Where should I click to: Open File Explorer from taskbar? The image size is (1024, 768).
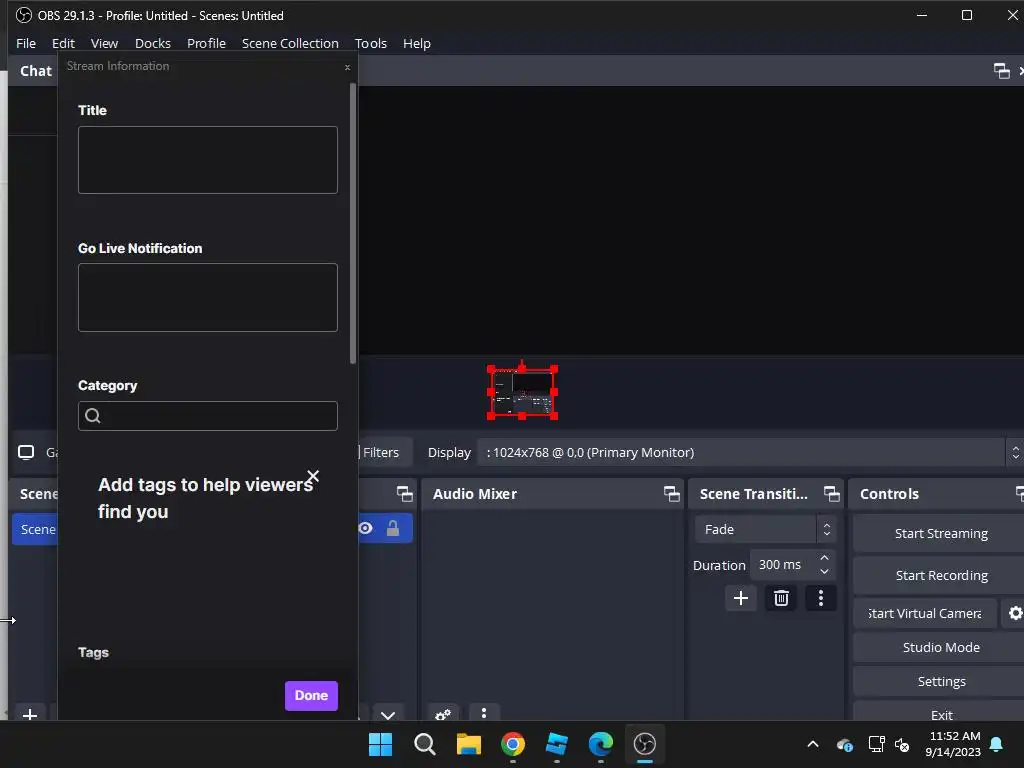click(468, 744)
